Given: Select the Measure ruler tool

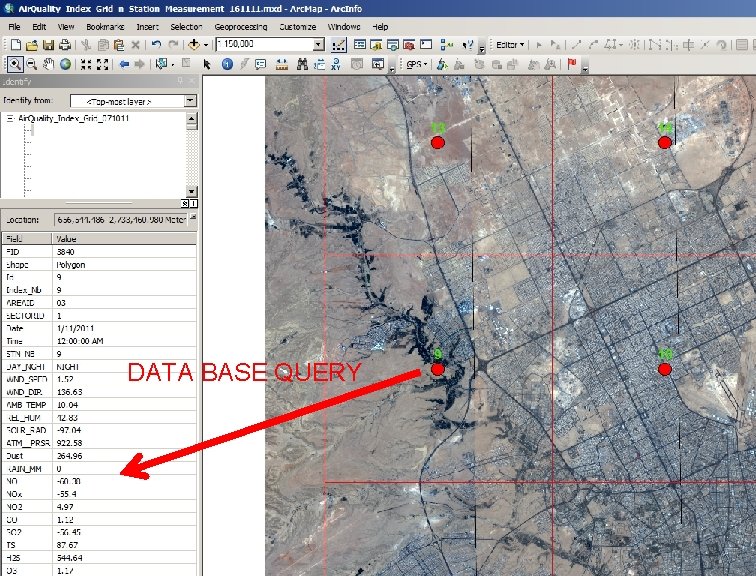Looking at the screenshot, I should tap(282, 64).
